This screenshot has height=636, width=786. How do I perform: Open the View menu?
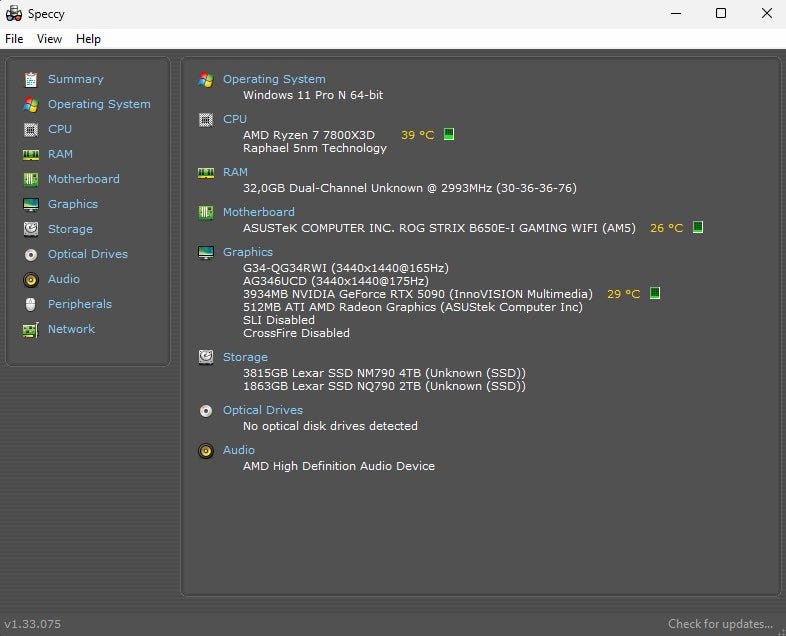[x=49, y=39]
